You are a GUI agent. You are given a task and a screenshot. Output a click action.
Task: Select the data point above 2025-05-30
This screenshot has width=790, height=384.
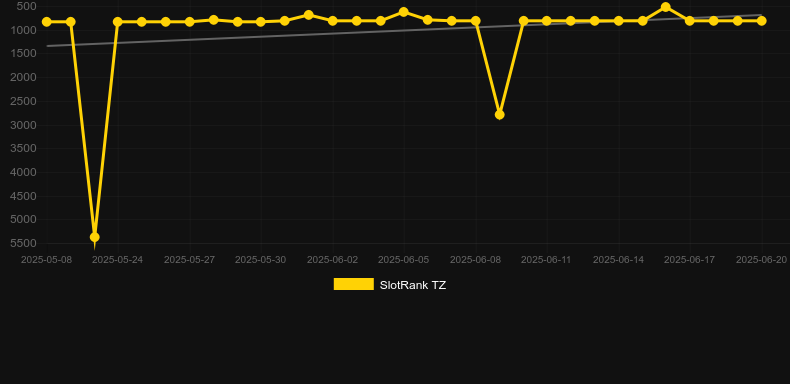point(261,22)
